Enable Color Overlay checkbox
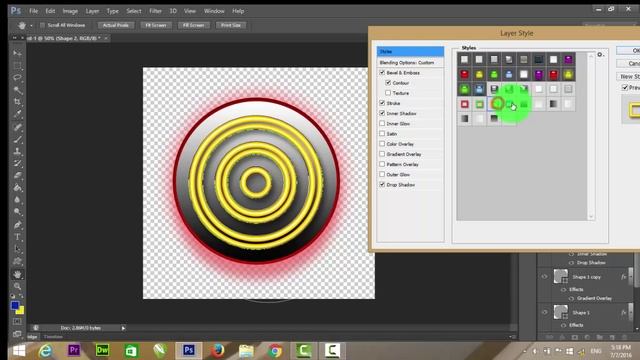Image resolution: width=640 pixels, height=360 pixels. coord(382,144)
